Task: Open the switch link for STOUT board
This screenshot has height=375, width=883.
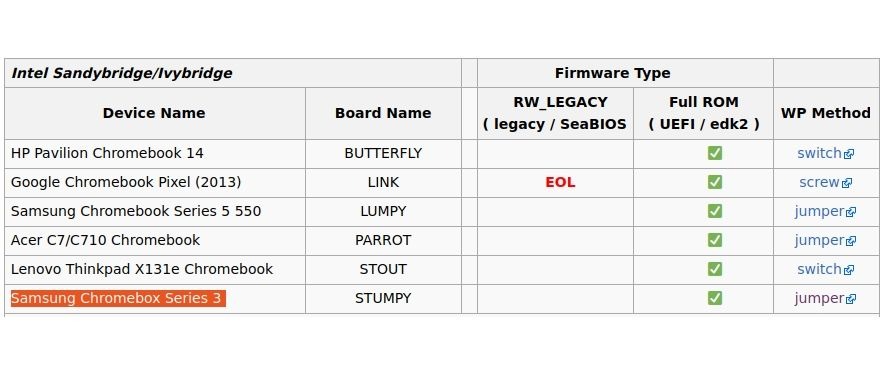Action: pos(825,269)
